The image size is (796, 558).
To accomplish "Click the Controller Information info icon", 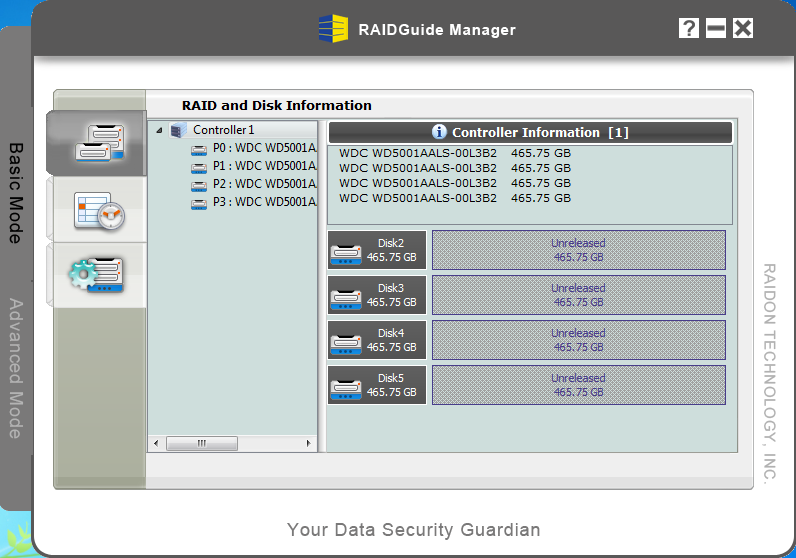I will pos(439,132).
